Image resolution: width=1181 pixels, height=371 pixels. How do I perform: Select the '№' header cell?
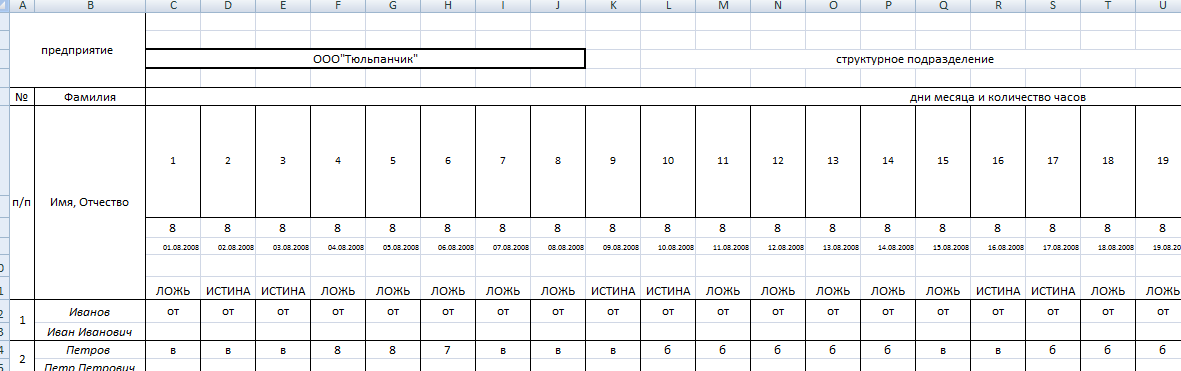click(21, 97)
